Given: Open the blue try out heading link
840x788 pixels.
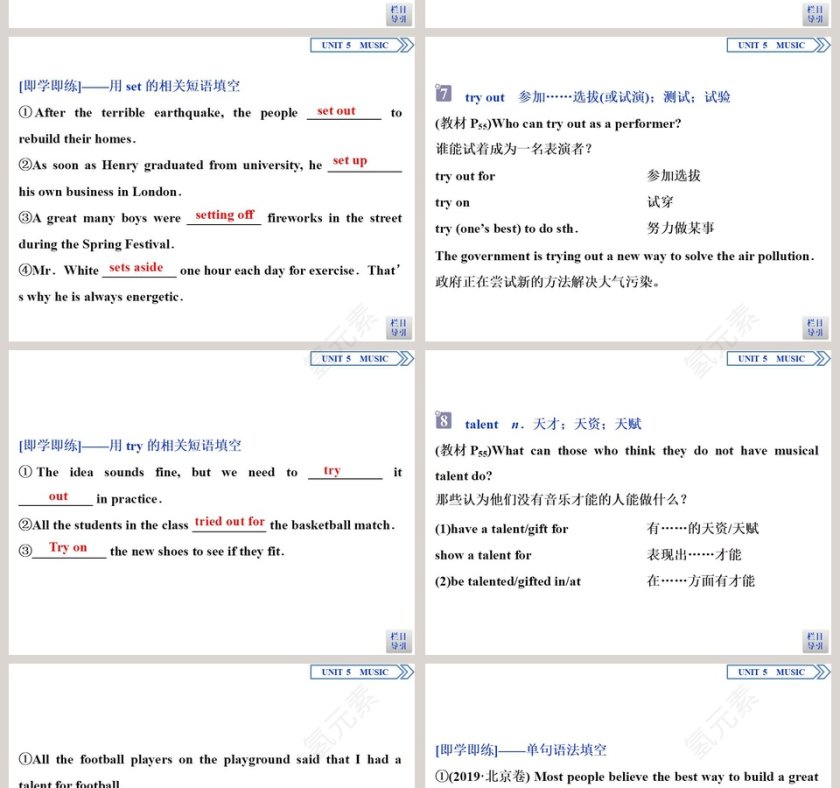Looking at the screenshot, I should tap(482, 97).
